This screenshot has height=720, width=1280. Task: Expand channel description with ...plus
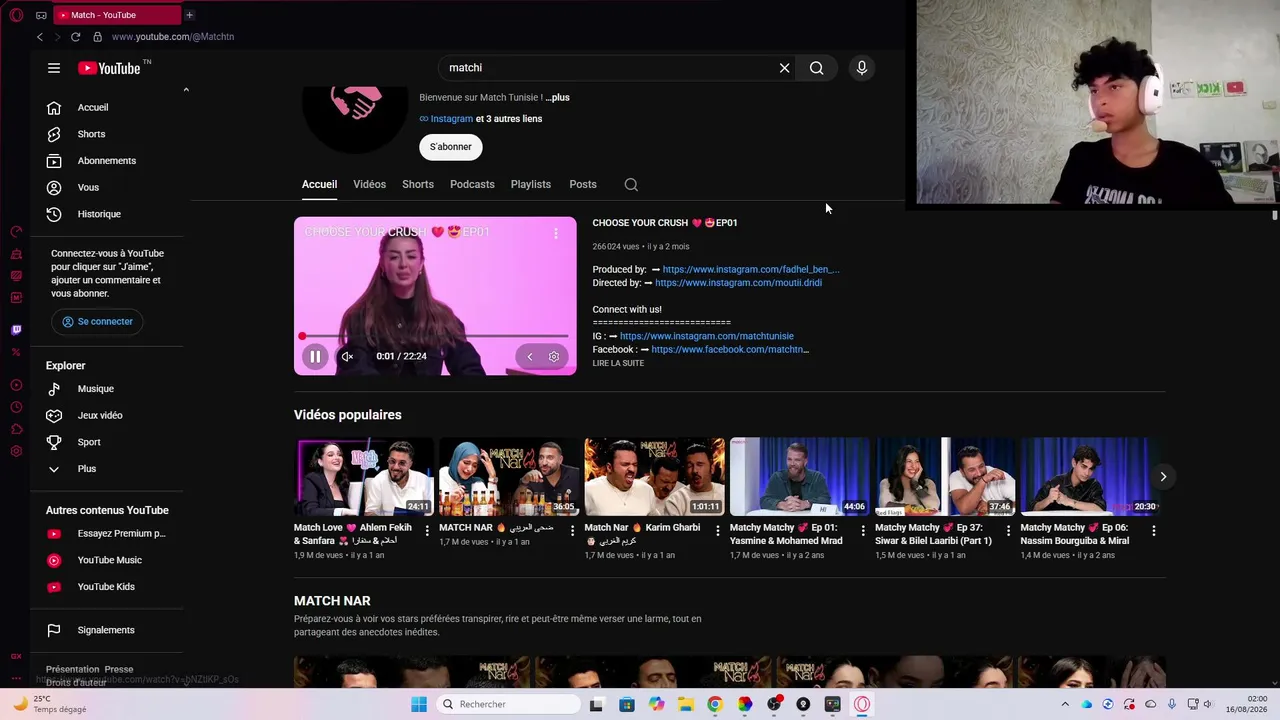pos(557,98)
